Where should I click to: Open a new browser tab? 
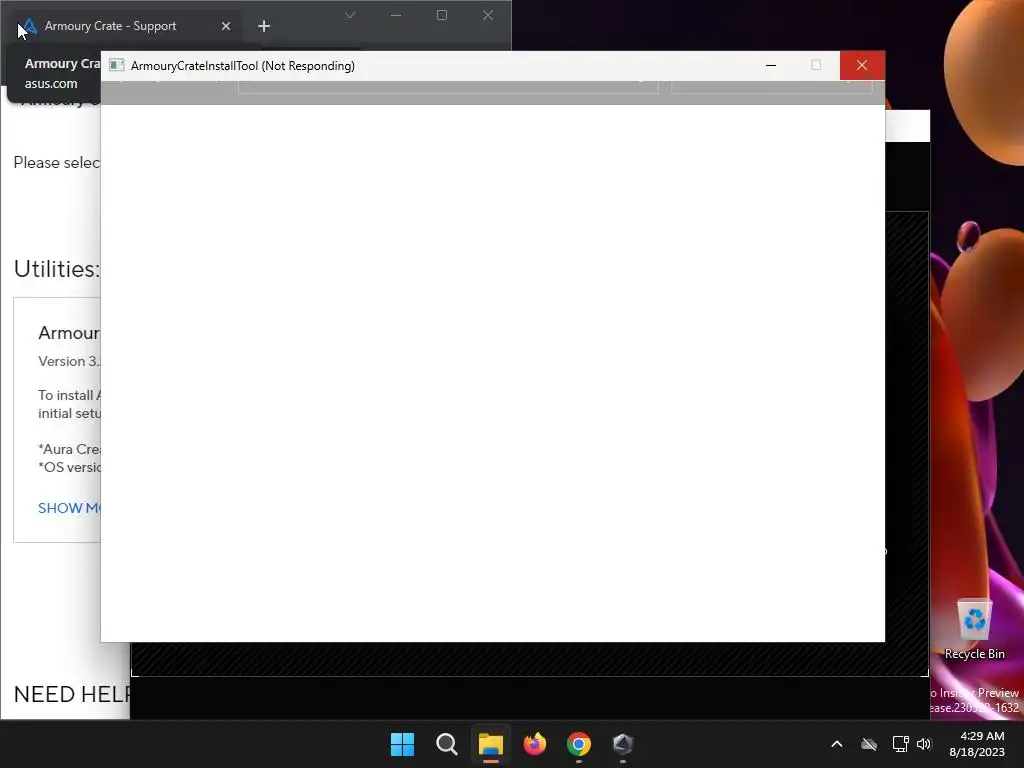[264, 26]
